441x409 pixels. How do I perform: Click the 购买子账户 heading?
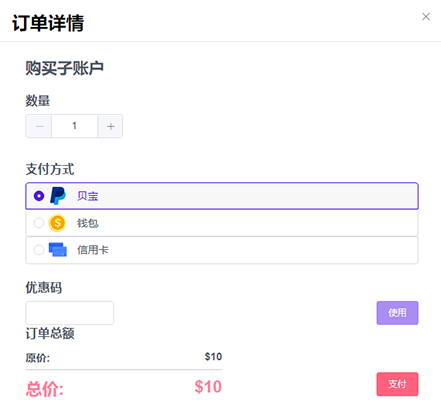[64, 68]
